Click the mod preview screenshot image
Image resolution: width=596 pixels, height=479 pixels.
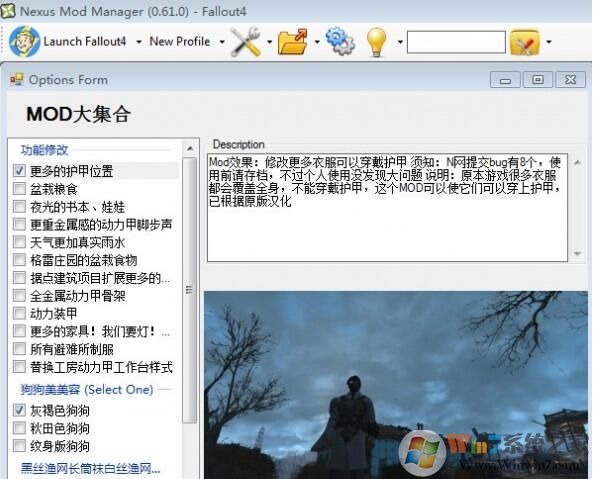click(x=396, y=385)
